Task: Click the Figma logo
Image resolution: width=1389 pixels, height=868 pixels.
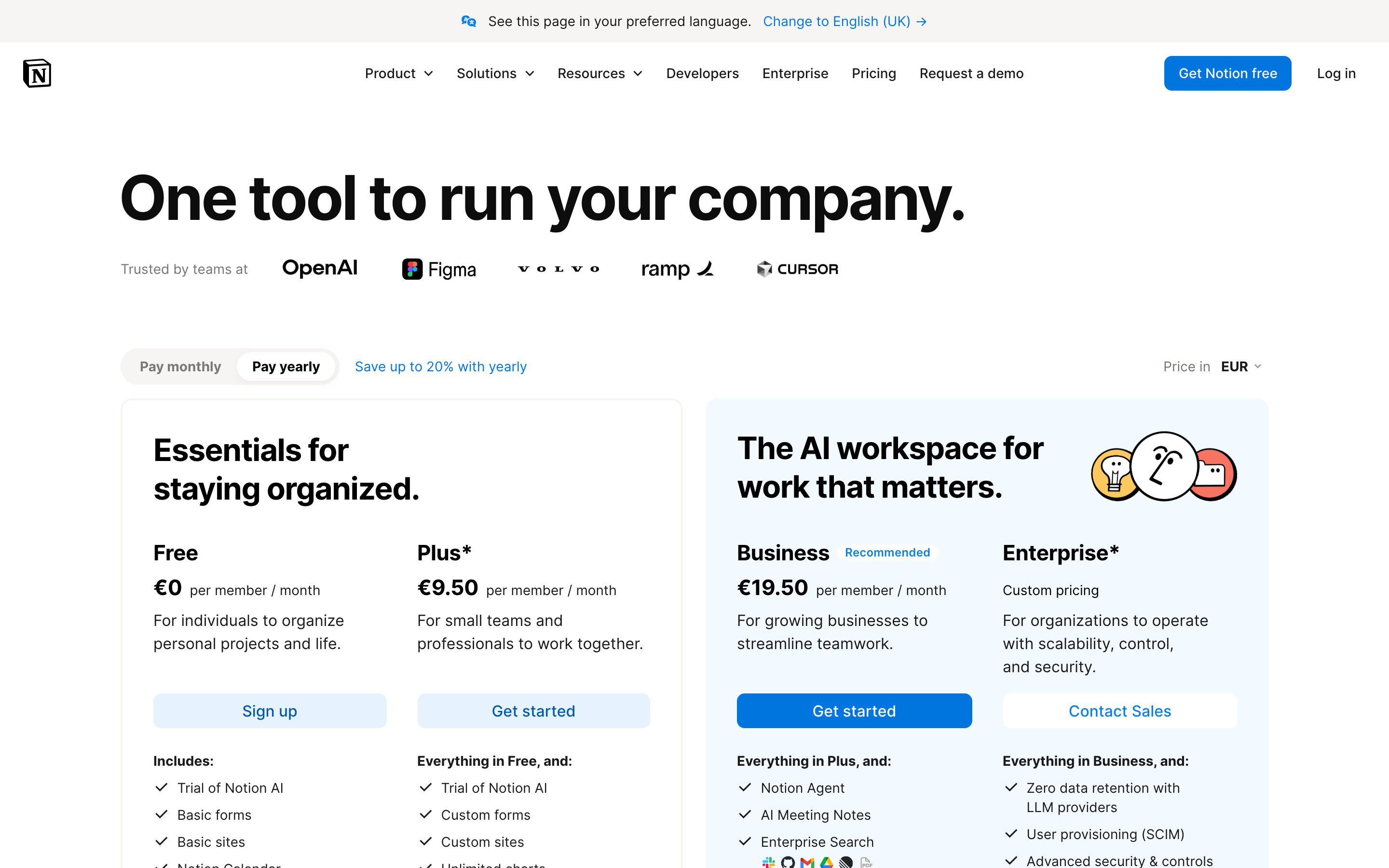Action: click(x=439, y=269)
